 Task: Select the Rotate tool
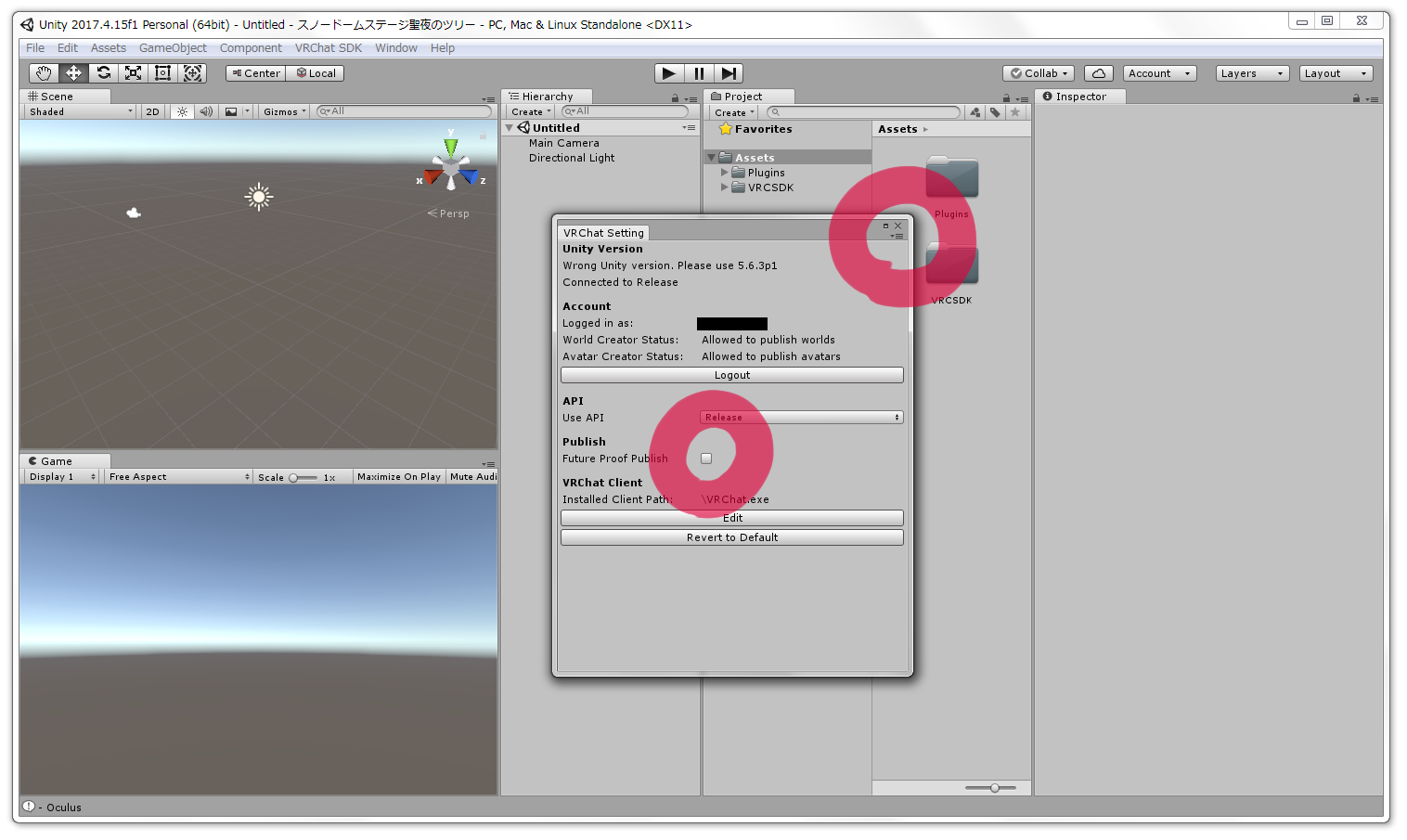tap(103, 73)
